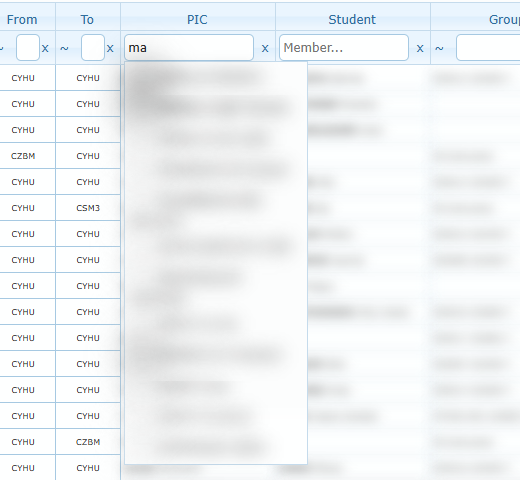Select CYHU To cell in CZBM From row
Viewport: 520px width, 480px height.
(88, 156)
